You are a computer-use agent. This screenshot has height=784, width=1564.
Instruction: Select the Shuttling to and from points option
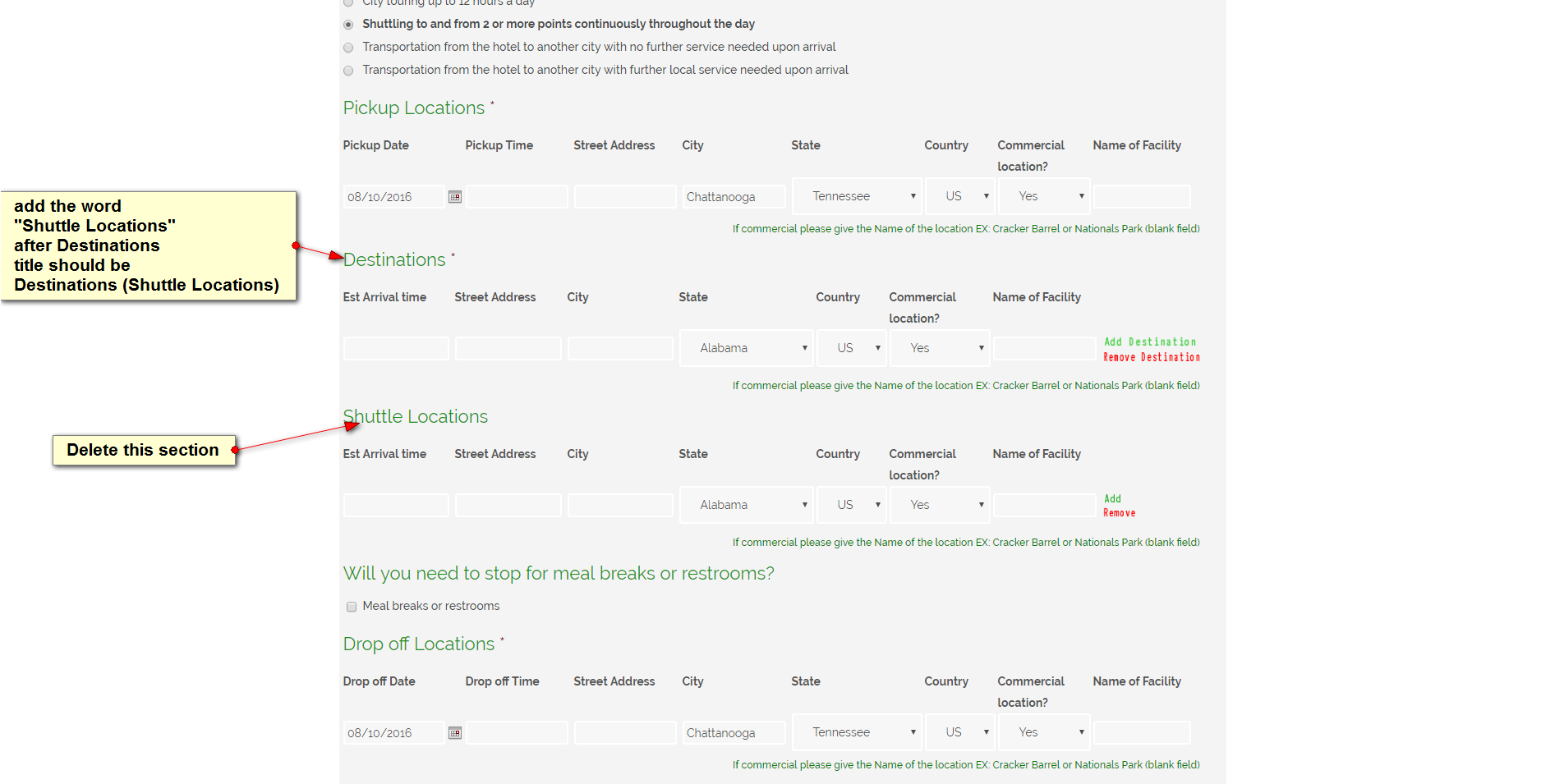(x=348, y=25)
